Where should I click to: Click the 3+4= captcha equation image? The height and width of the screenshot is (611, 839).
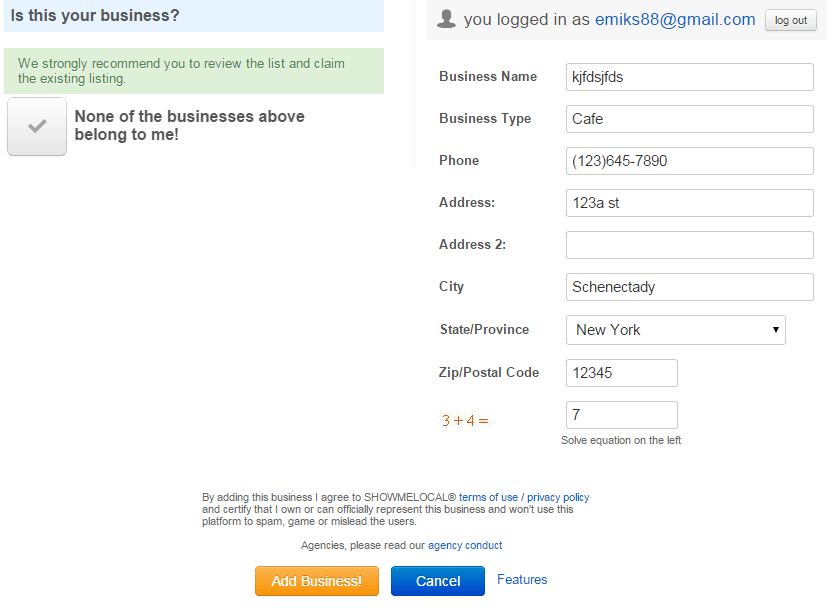(x=465, y=421)
